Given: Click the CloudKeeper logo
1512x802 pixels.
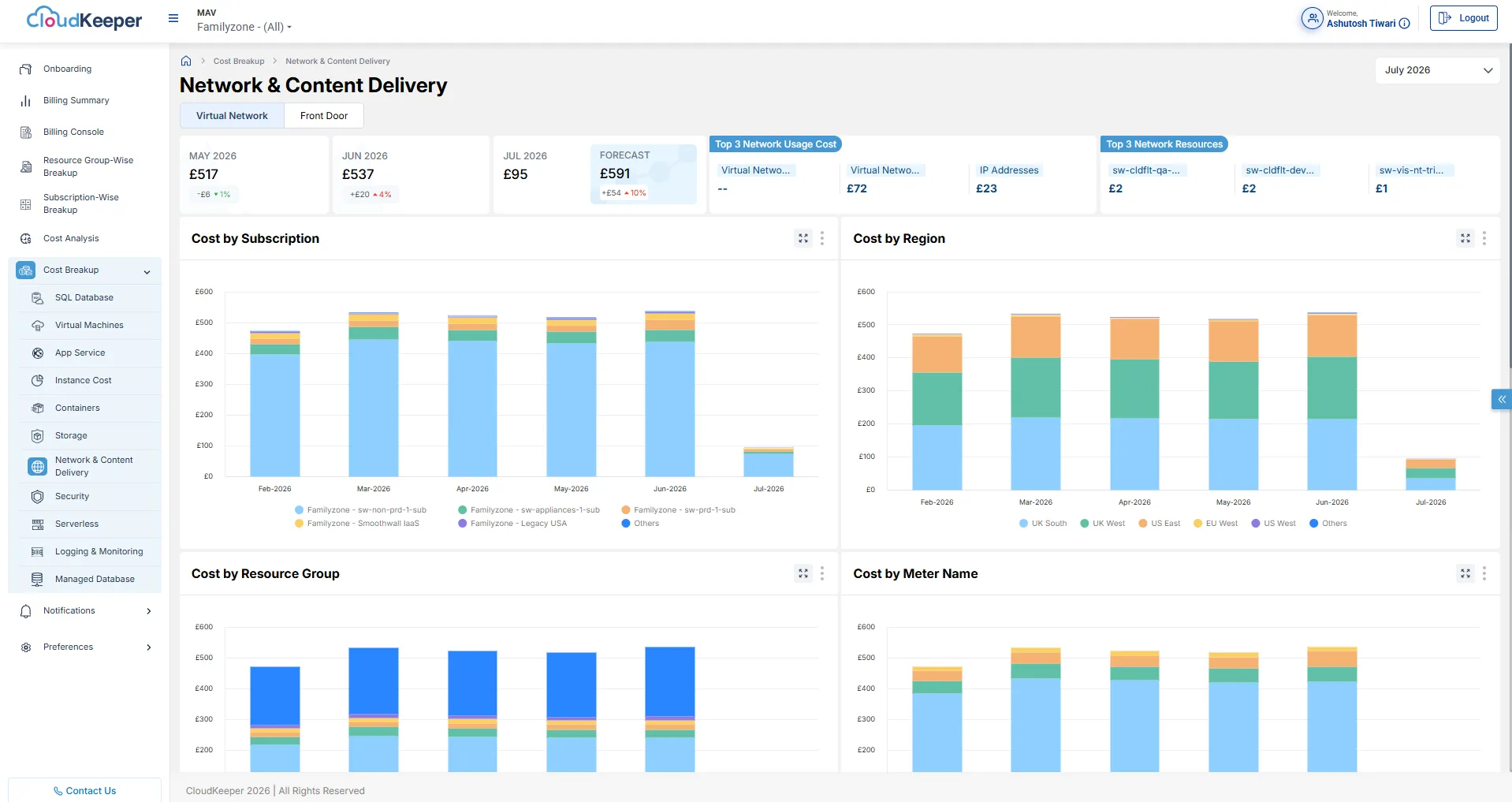Looking at the screenshot, I should pyautogui.click(x=84, y=18).
